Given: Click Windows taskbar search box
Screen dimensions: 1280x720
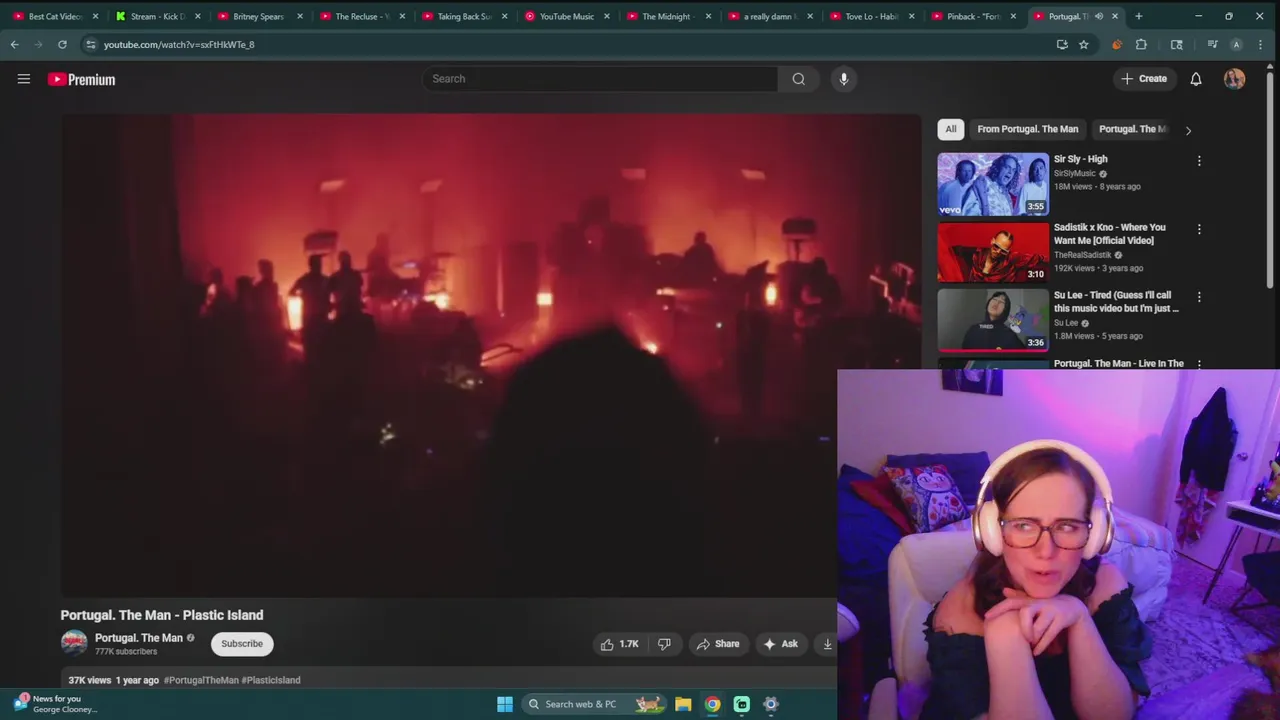Looking at the screenshot, I should 592,704.
